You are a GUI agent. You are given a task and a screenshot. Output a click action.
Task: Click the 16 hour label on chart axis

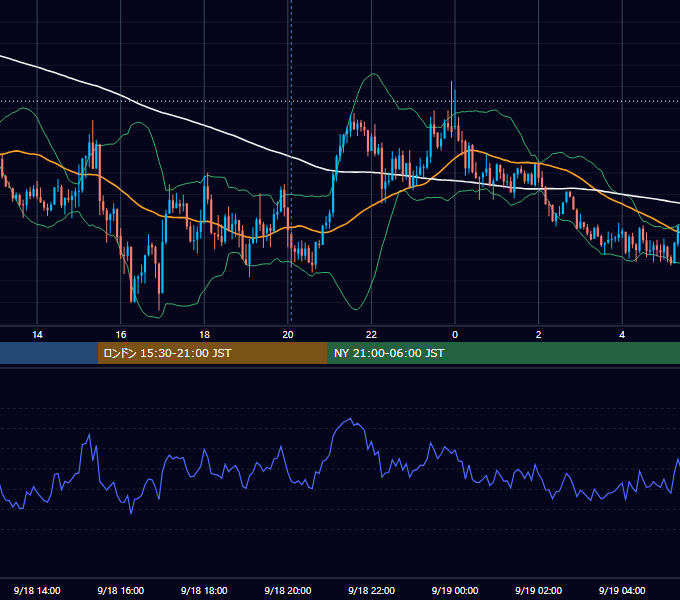pos(121,335)
